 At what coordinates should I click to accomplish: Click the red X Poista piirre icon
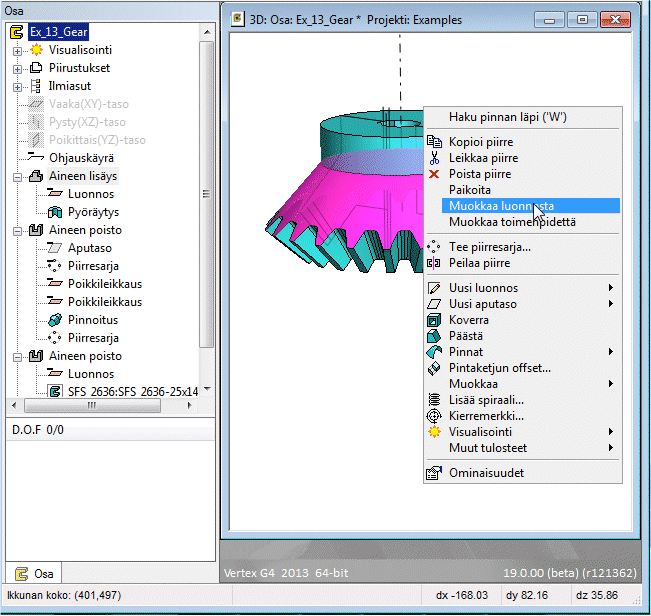click(x=434, y=174)
